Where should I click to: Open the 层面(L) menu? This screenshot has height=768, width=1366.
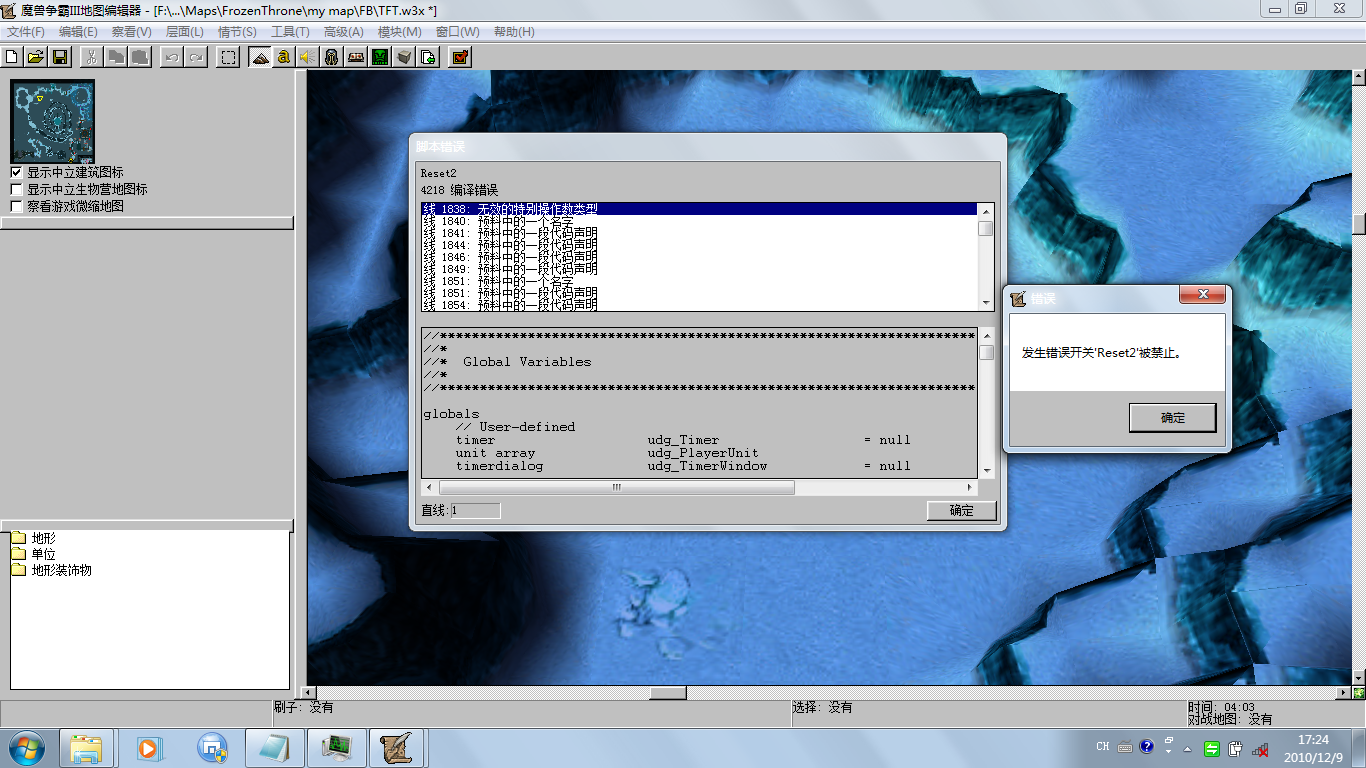tap(184, 32)
